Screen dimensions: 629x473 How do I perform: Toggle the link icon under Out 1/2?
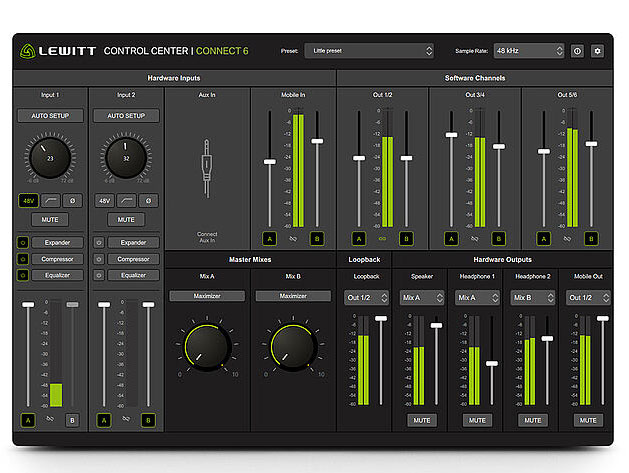point(383,239)
